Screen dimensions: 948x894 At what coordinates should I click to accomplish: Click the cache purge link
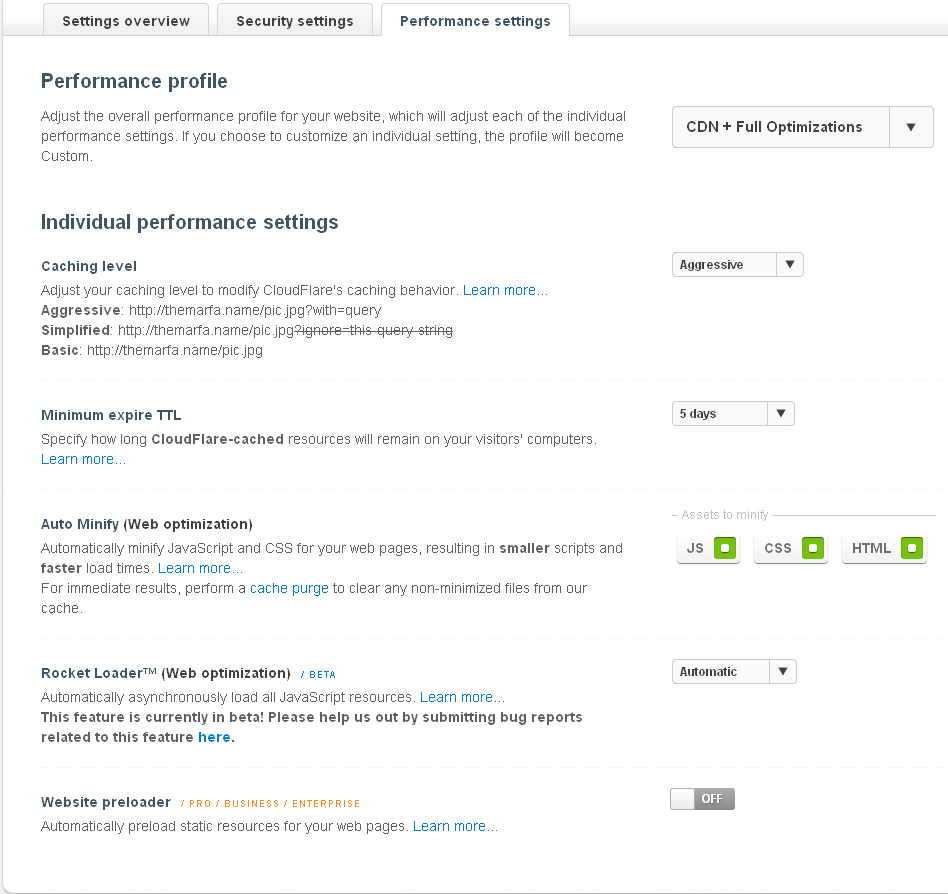click(289, 588)
